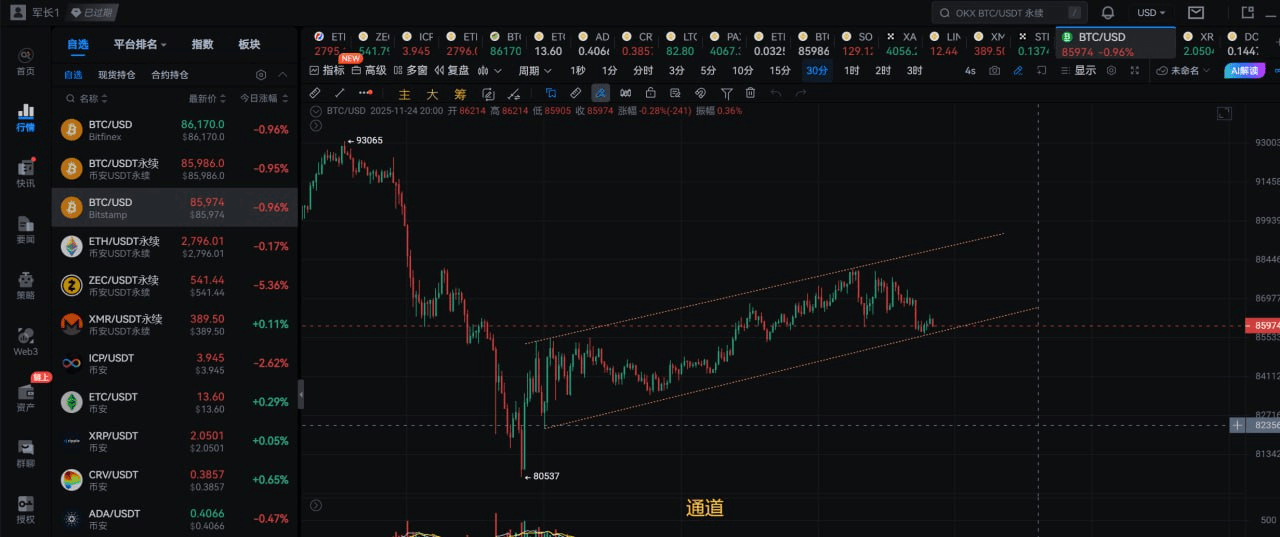Sort by 今日涨幅 column
Viewport: 1280px width, 537px height.
pyautogui.click(x=264, y=99)
